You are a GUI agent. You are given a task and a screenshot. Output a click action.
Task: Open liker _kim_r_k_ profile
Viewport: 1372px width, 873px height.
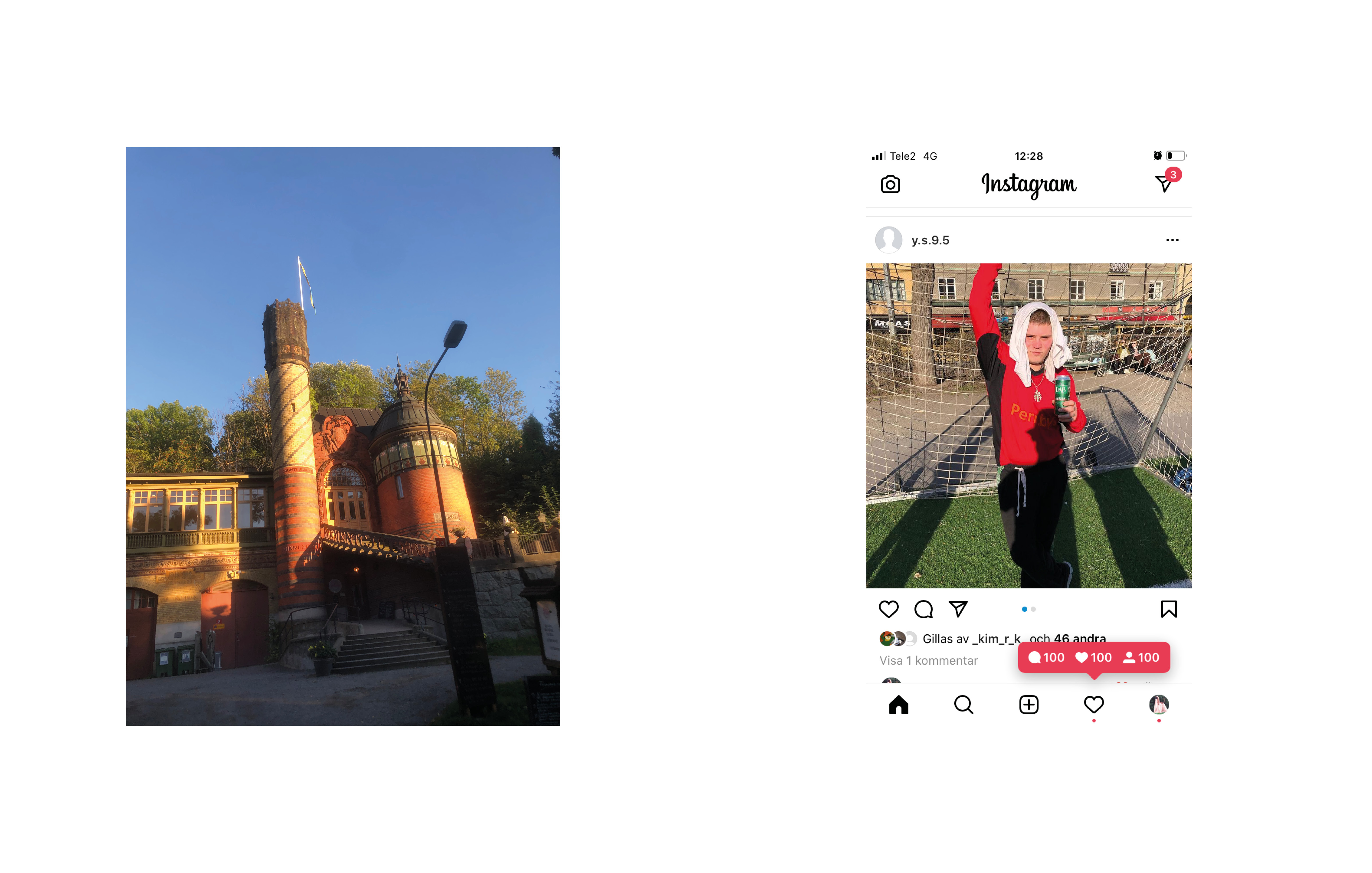click(x=997, y=639)
